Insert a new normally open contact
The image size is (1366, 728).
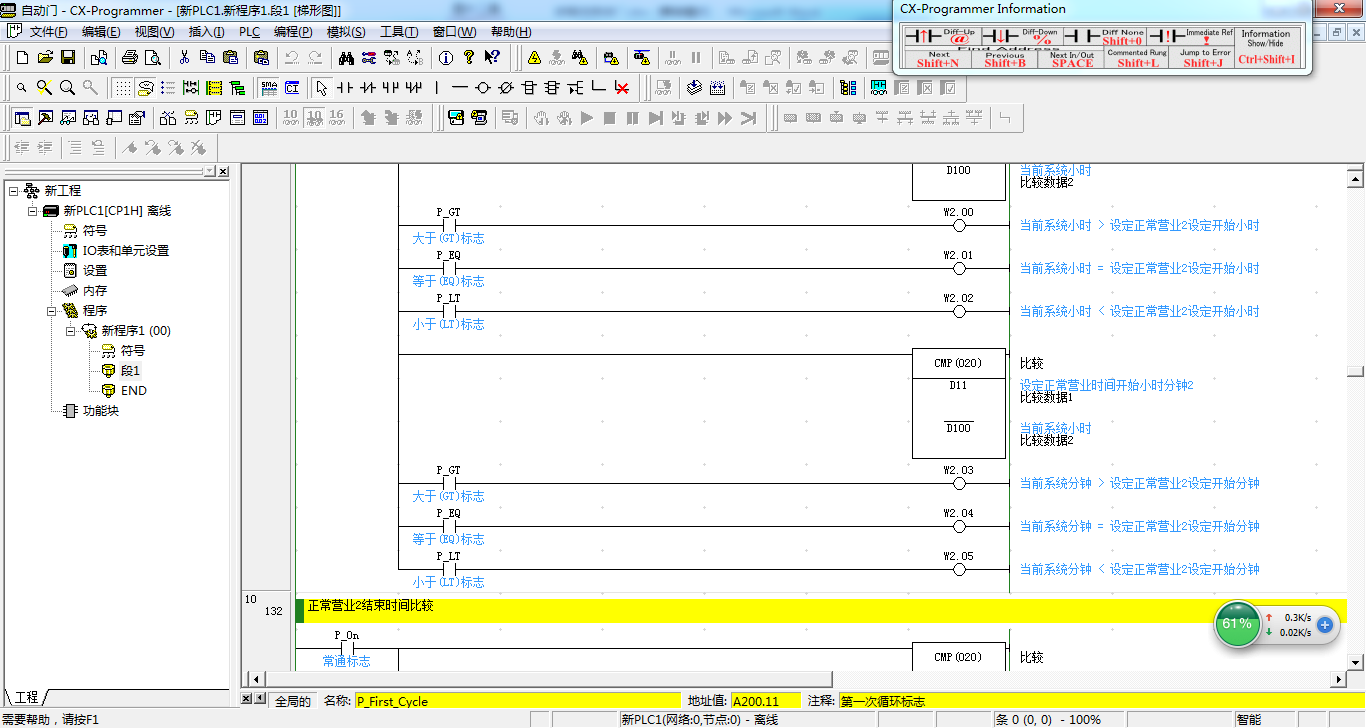(345, 87)
